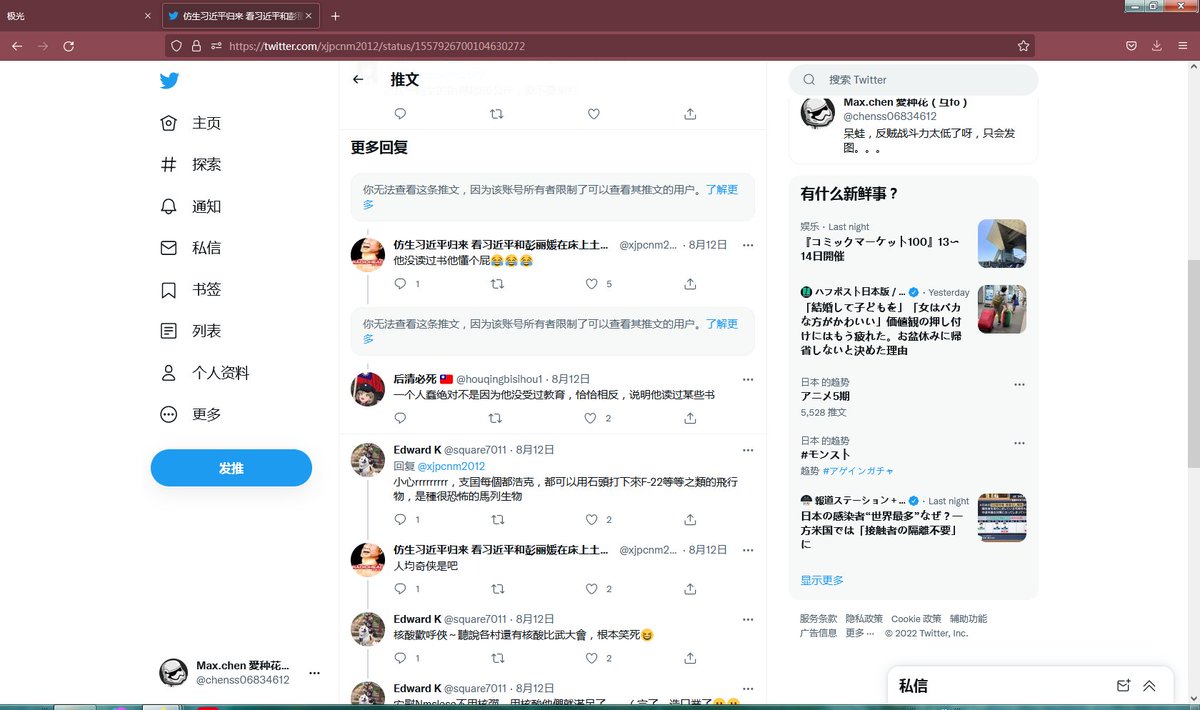Open 报道ステーション news thumbnail
This screenshot has height=710, width=1200.
(1002, 517)
